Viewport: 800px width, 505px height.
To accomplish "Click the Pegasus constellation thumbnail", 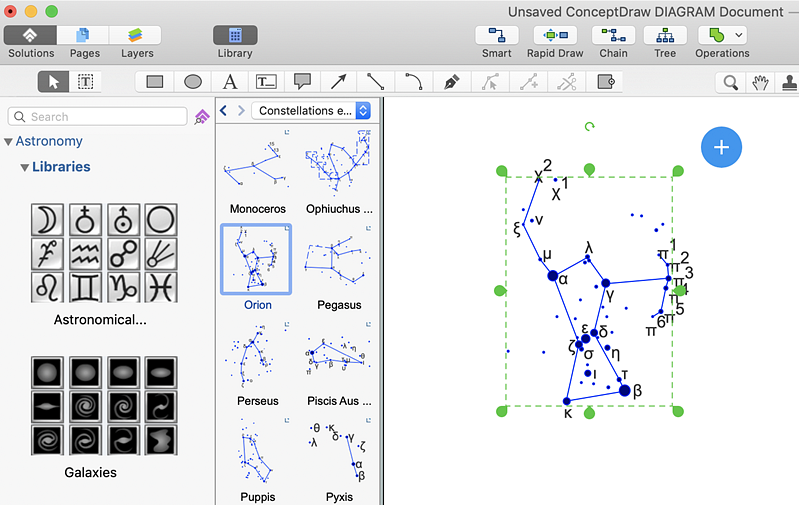I will 337,261.
